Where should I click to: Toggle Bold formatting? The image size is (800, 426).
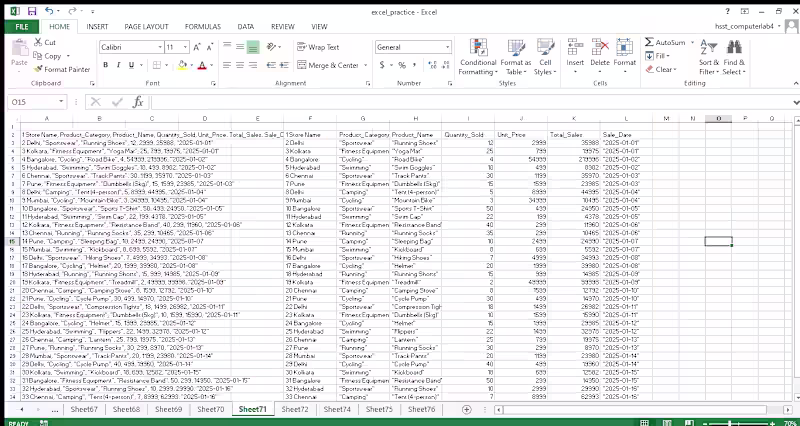pyautogui.click(x=106, y=65)
